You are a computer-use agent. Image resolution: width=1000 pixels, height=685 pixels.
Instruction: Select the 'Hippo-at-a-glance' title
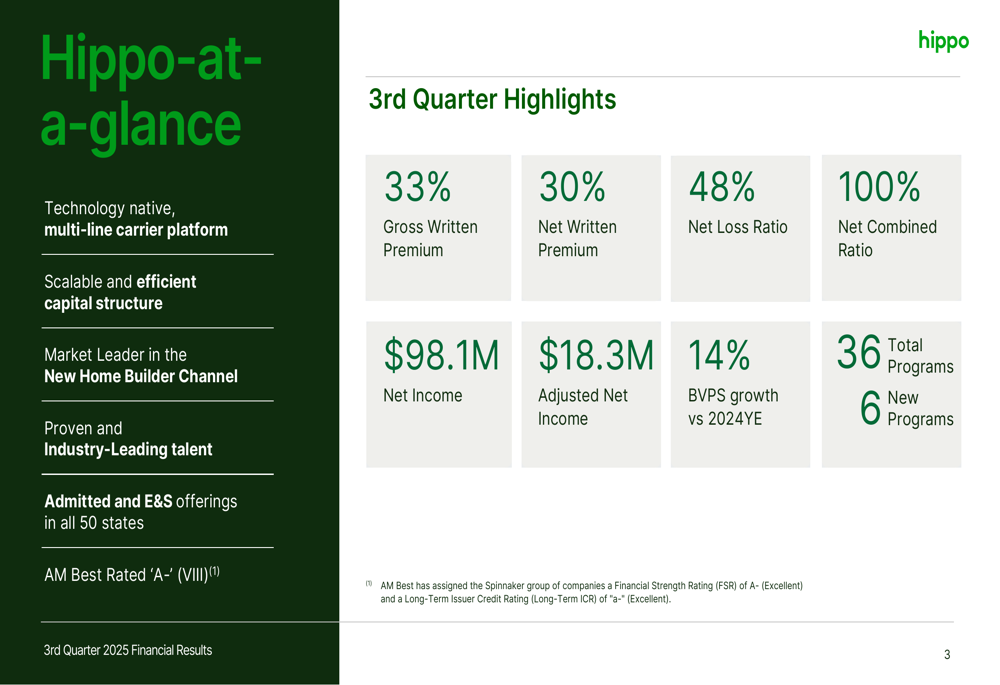click(150, 90)
